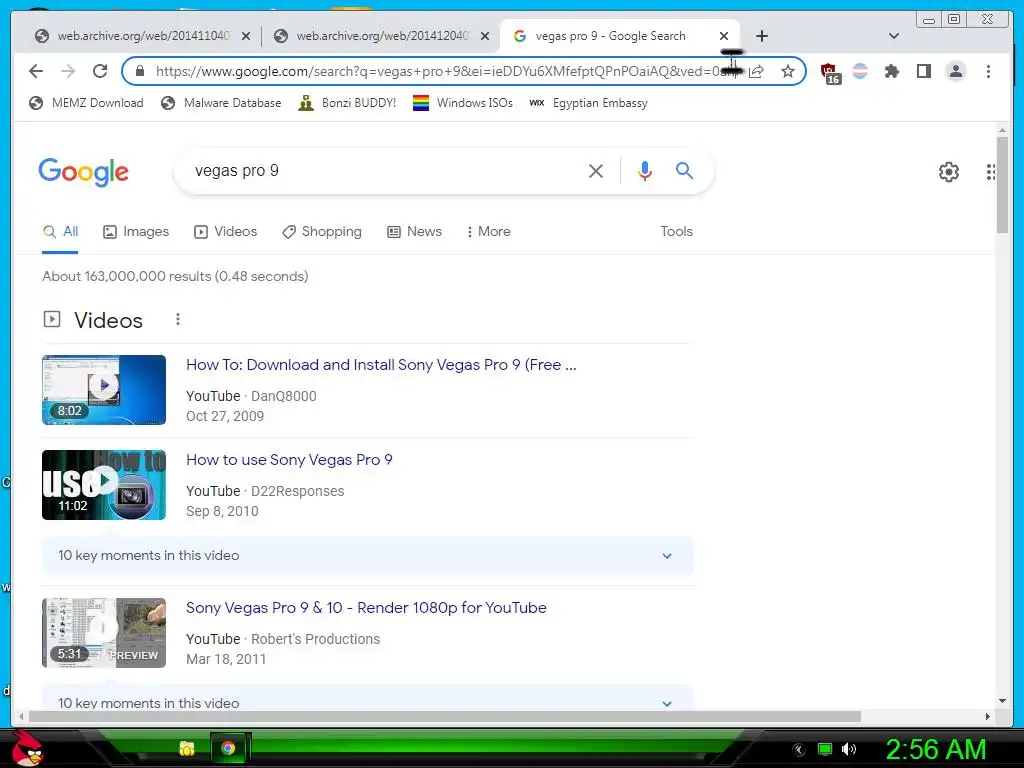Toggle the browser side panel
1024x768 pixels.
(923, 71)
